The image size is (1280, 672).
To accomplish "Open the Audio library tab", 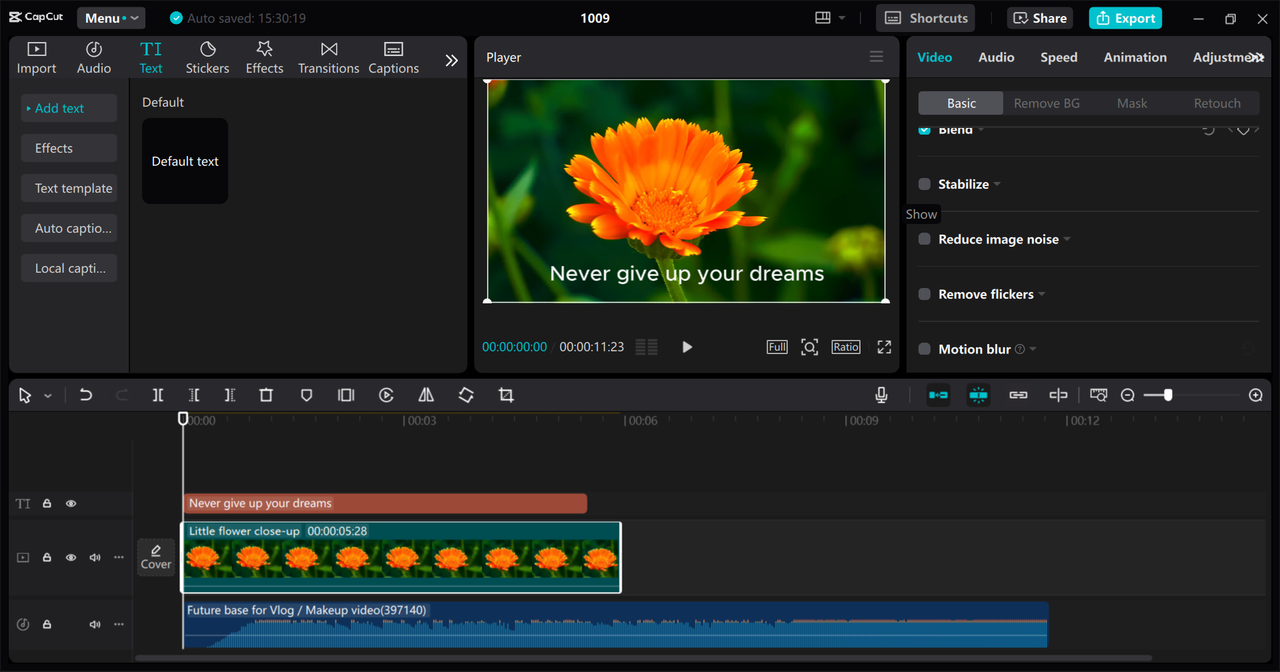I will pyautogui.click(x=94, y=58).
